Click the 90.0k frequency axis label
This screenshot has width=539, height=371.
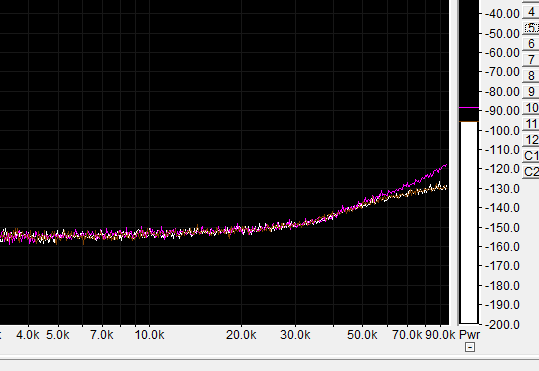pyautogui.click(x=440, y=335)
